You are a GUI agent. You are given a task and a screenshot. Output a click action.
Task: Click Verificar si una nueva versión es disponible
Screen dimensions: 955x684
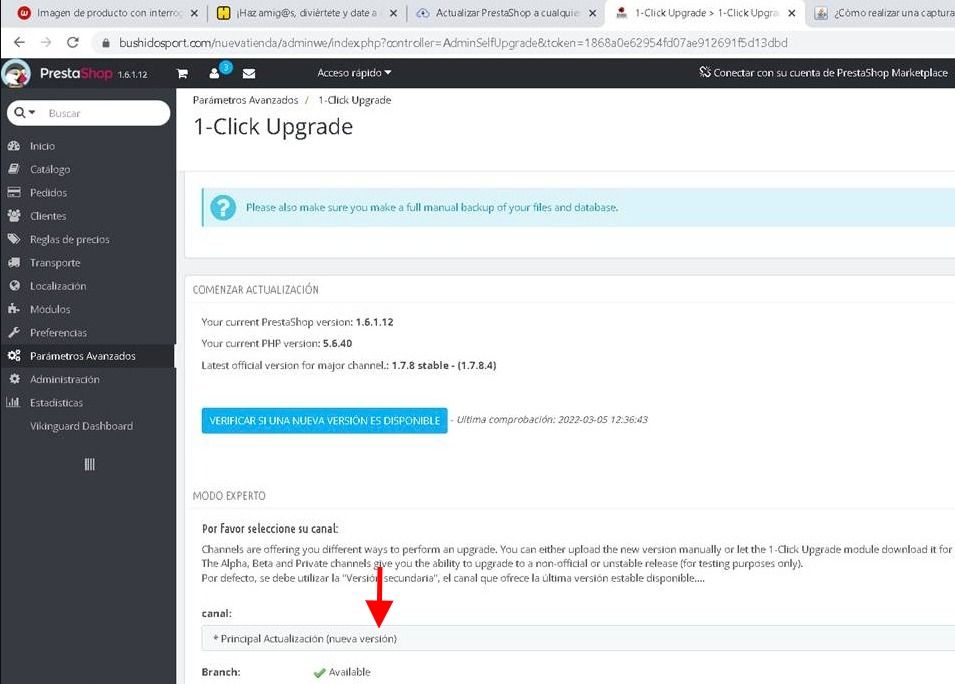point(325,421)
